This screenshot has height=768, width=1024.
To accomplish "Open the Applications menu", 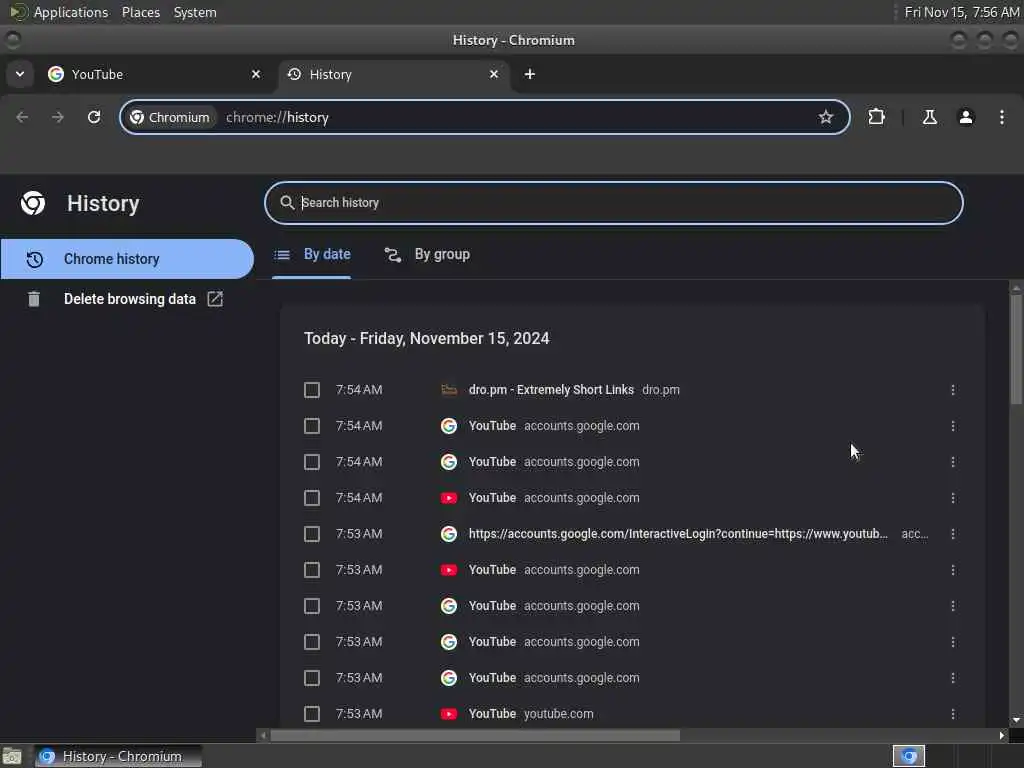I will 71,12.
